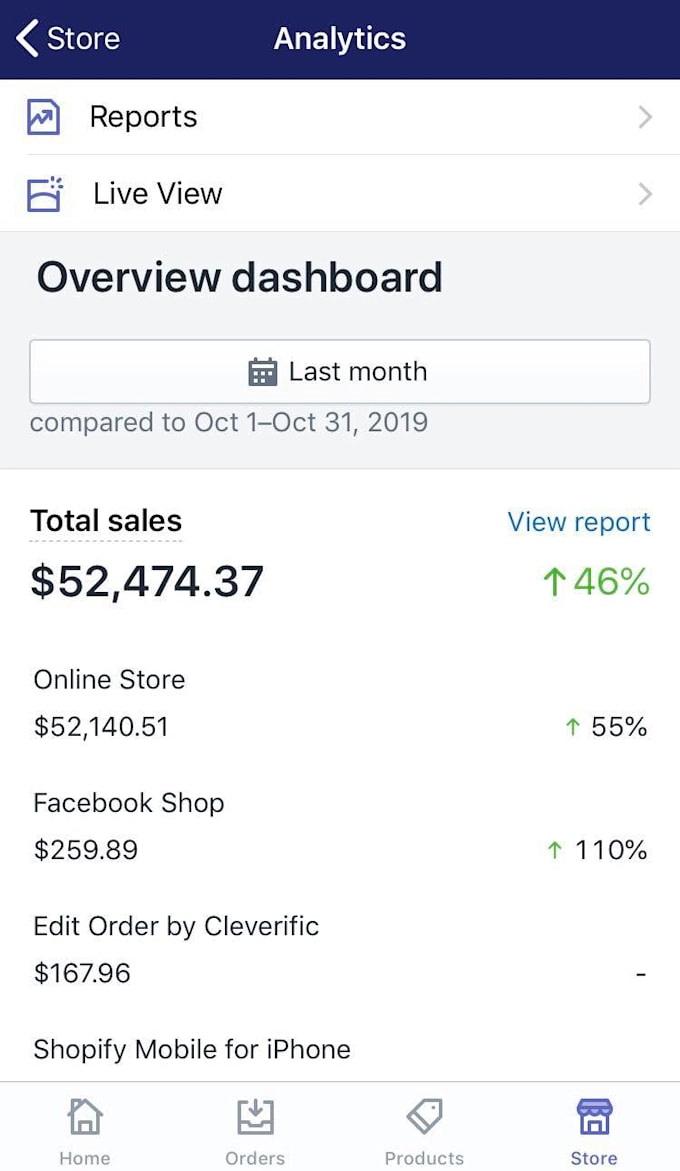Expand the Live View row chevron
This screenshot has height=1171, width=680.
(645, 194)
